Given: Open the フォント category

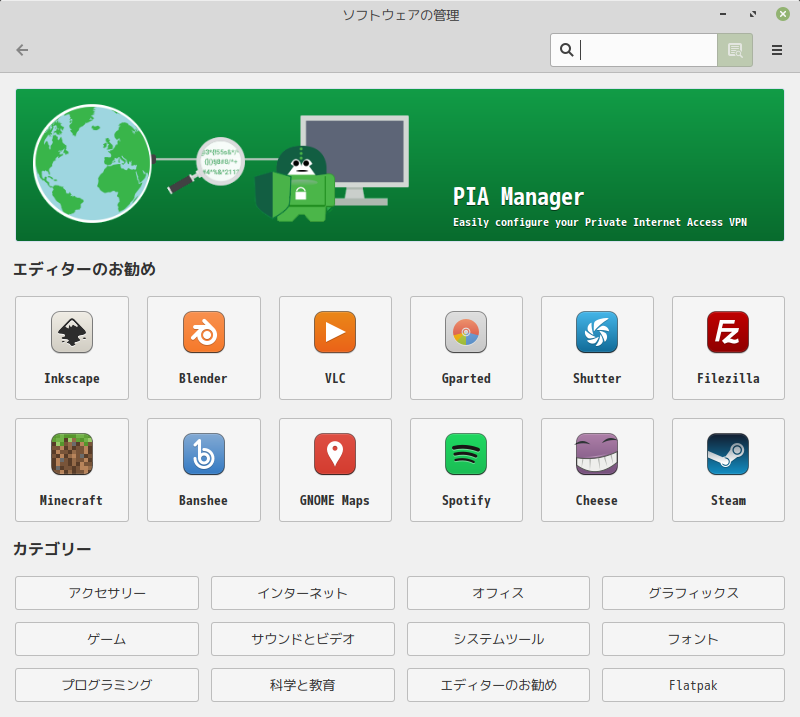Looking at the screenshot, I should (x=693, y=639).
